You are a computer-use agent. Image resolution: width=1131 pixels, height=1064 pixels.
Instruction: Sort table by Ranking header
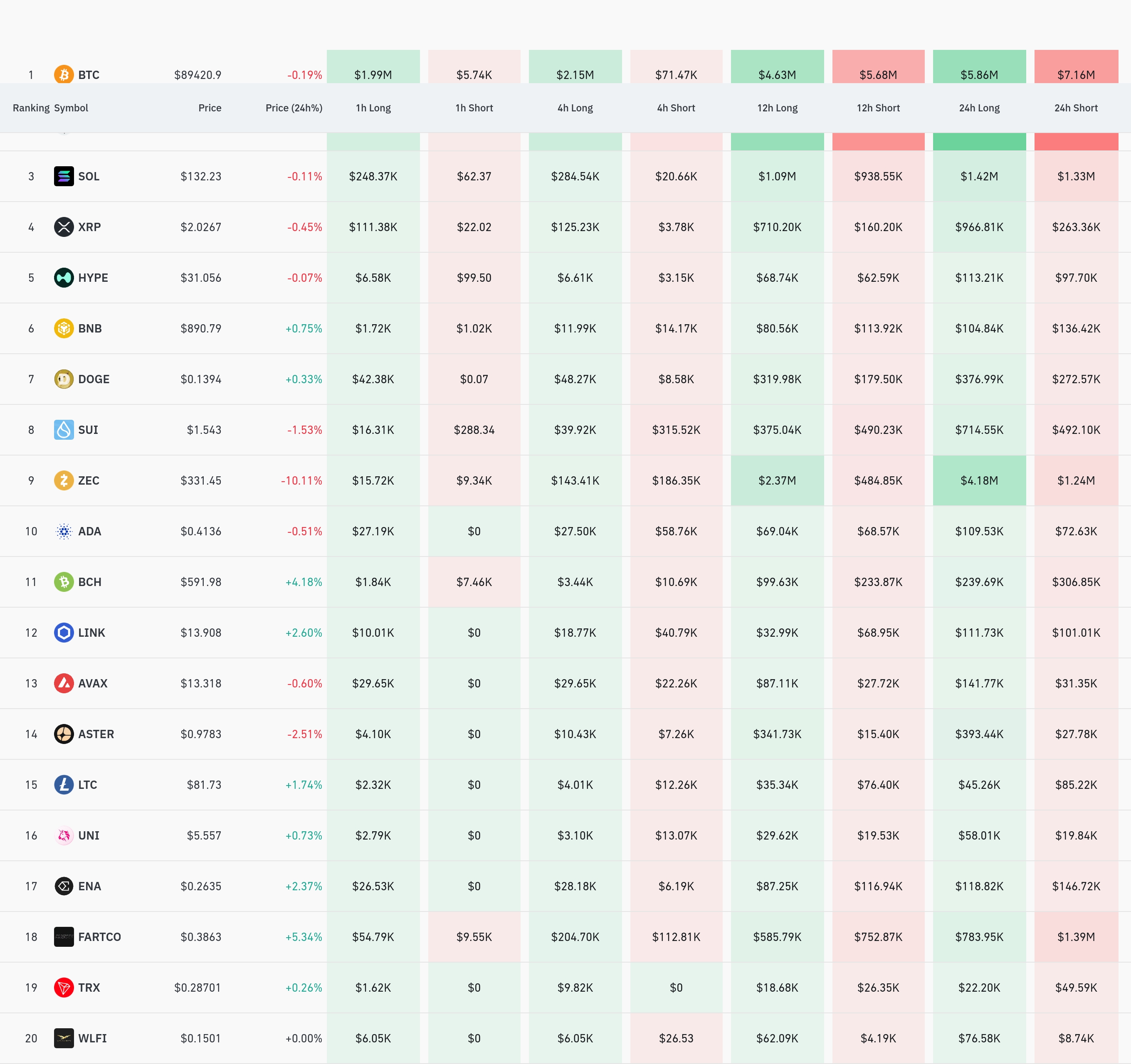click(31, 108)
